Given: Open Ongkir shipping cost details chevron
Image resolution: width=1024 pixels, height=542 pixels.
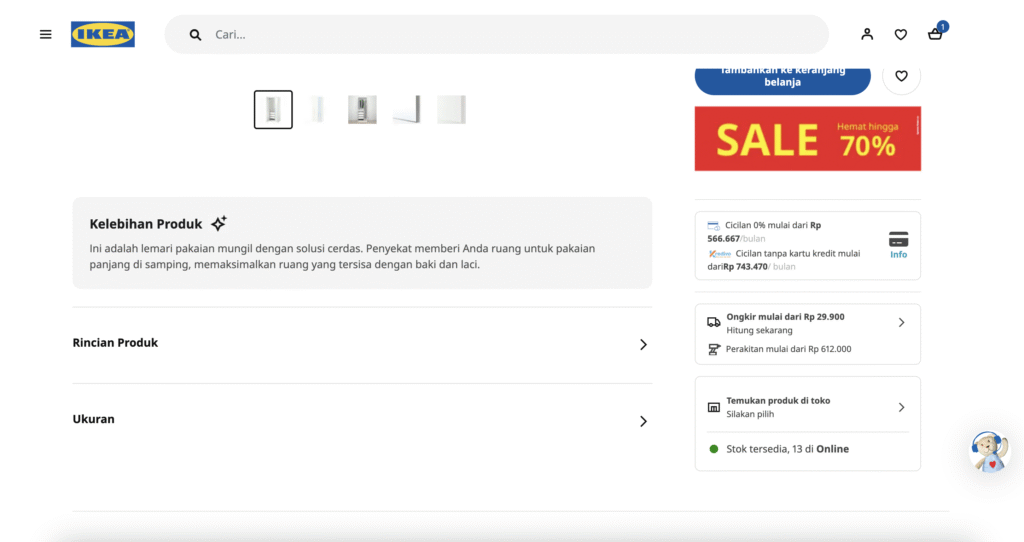Looking at the screenshot, I should (x=901, y=322).
